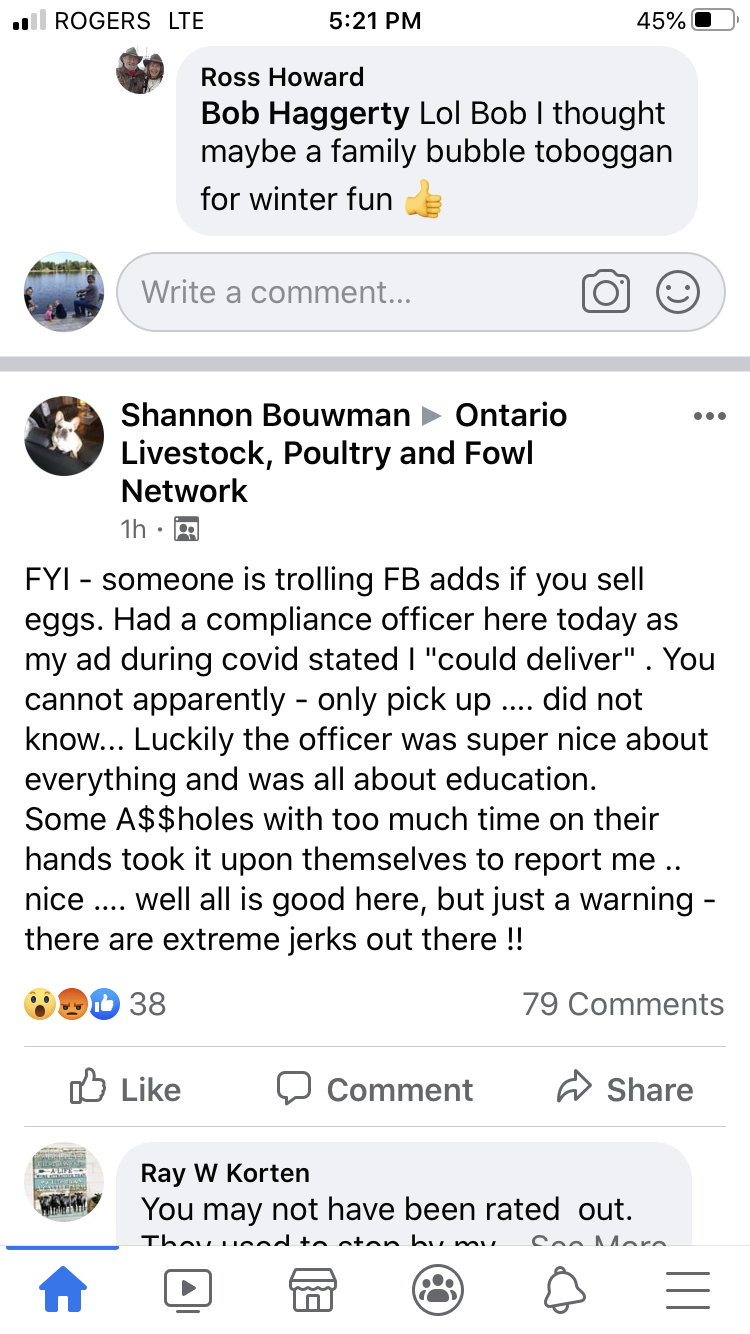
Task: Tap the camera icon in comment box
Action: [x=605, y=292]
